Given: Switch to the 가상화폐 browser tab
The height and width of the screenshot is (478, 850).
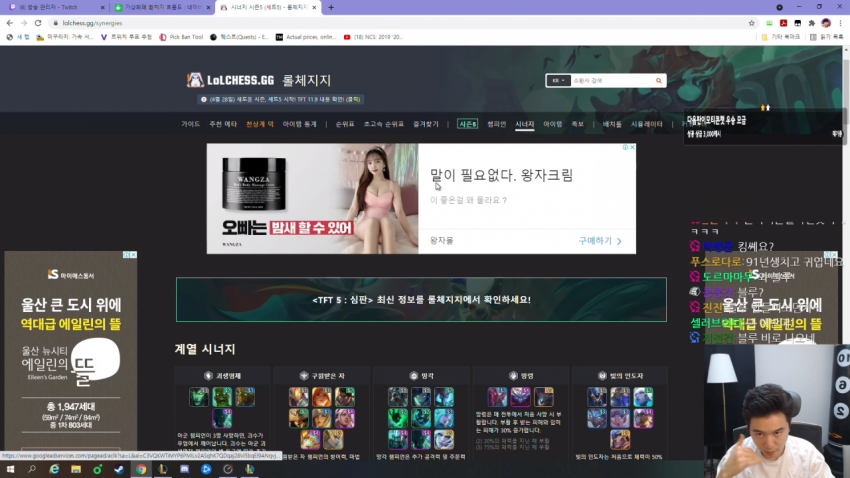Looking at the screenshot, I should pyautogui.click(x=163, y=8).
